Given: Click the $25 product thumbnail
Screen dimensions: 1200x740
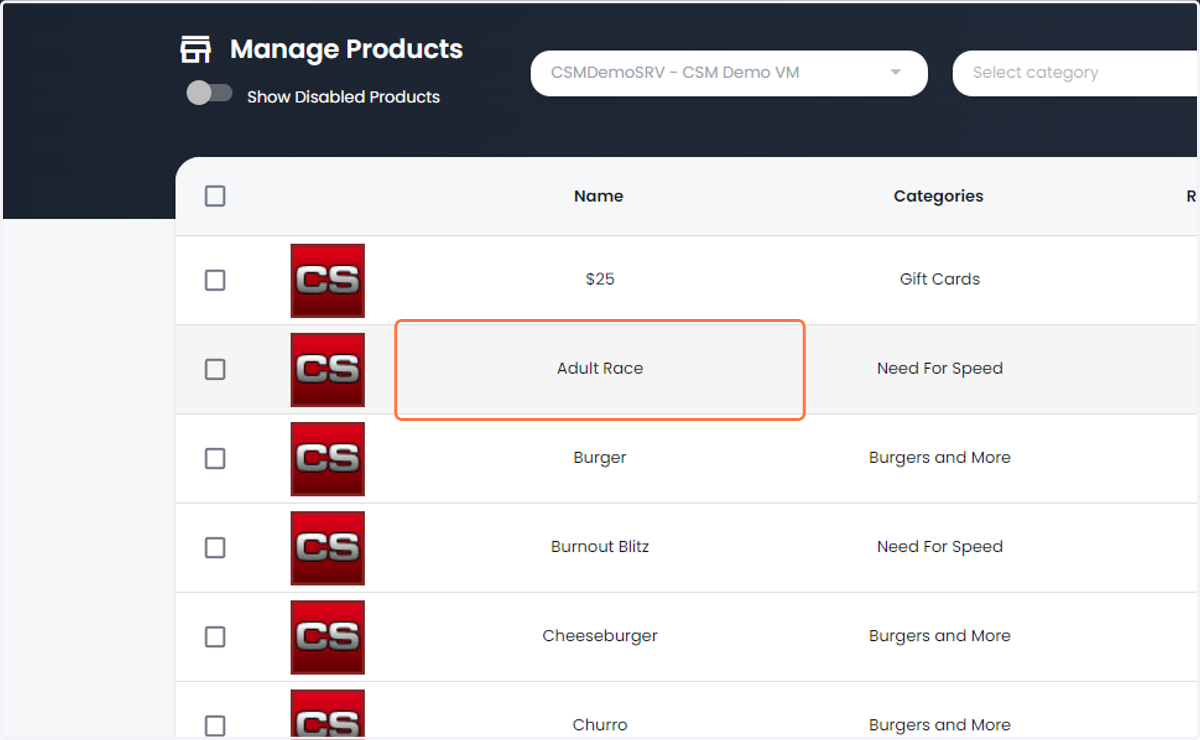Looking at the screenshot, I should pyautogui.click(x=328, y=280).
